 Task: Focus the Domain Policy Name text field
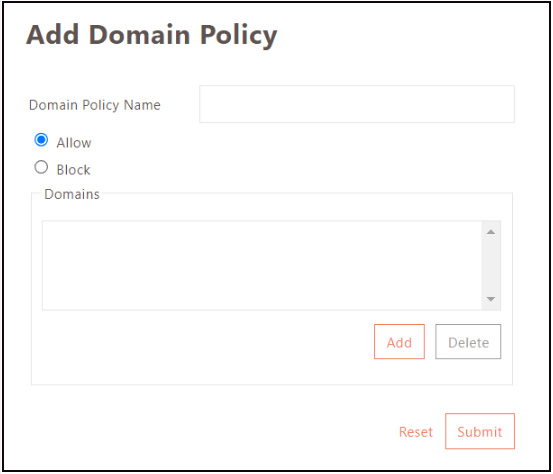357,104
